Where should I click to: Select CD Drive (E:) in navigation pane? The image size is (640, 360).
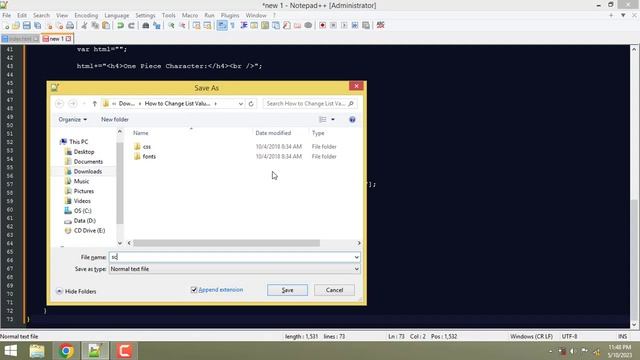coord(89,231)
